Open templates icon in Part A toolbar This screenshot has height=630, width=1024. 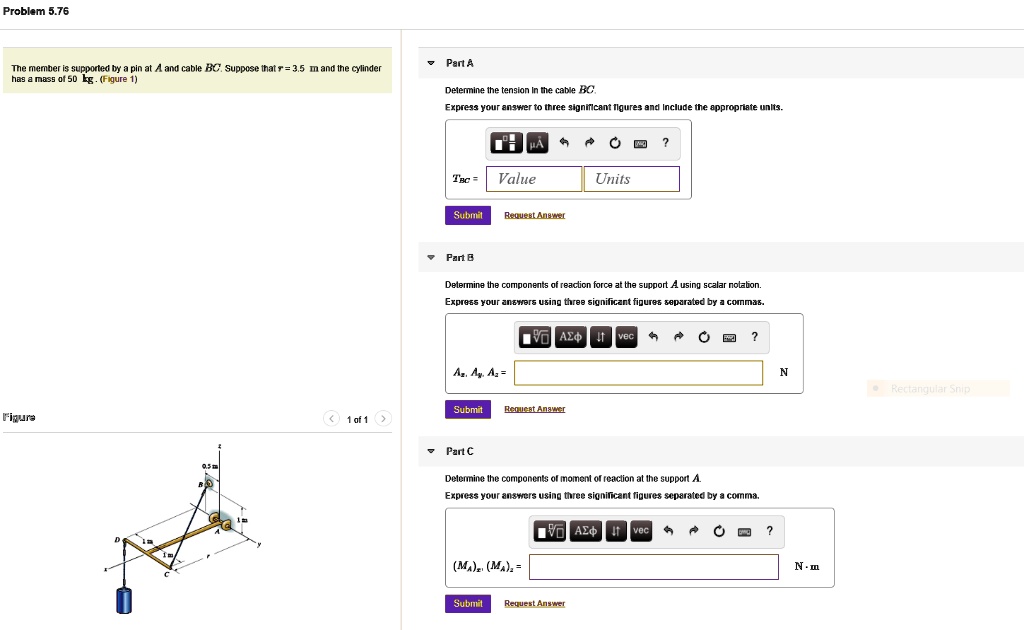pyautogui.click(x=506, y=142)
